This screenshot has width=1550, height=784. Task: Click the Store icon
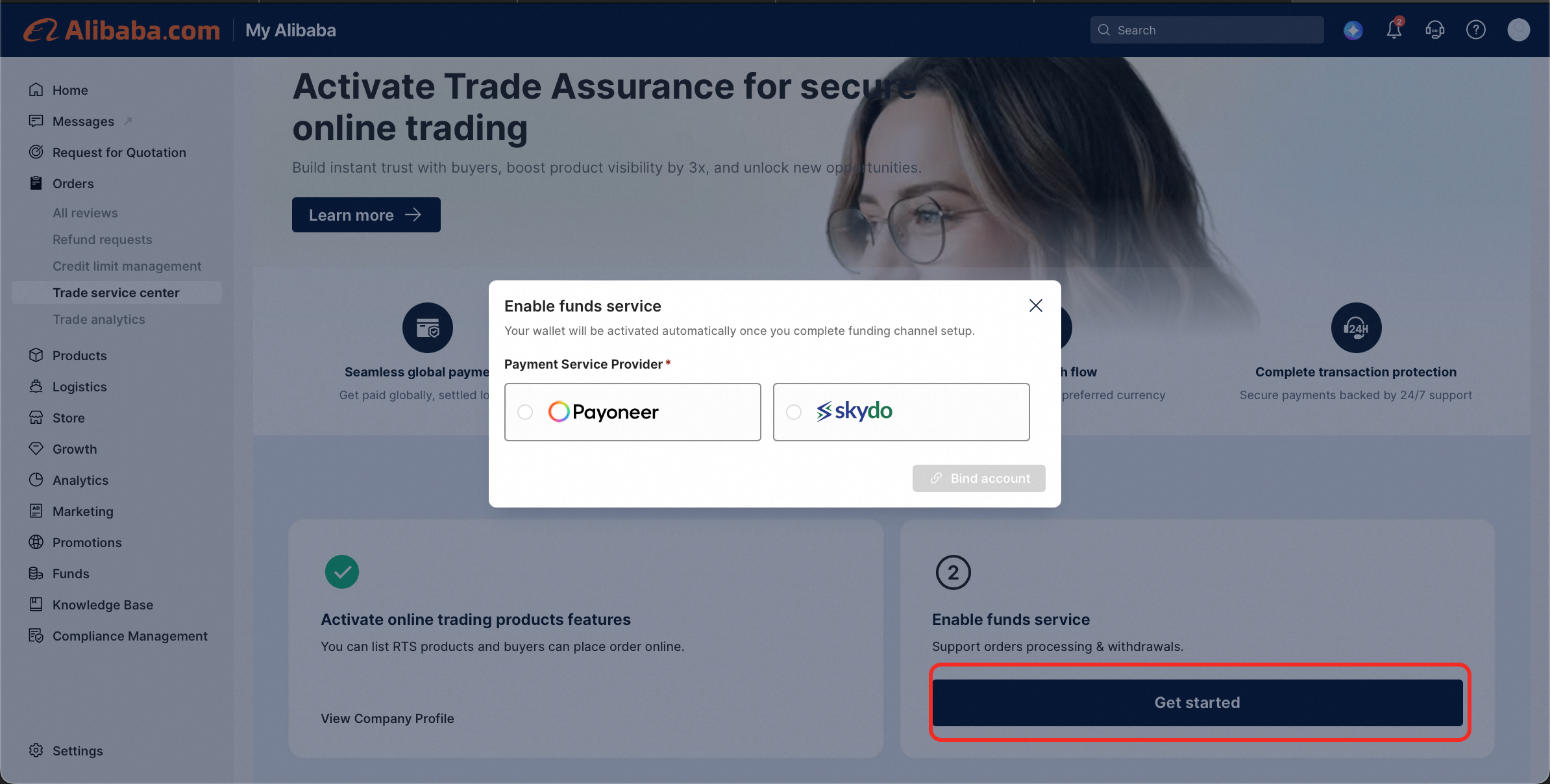36,417
